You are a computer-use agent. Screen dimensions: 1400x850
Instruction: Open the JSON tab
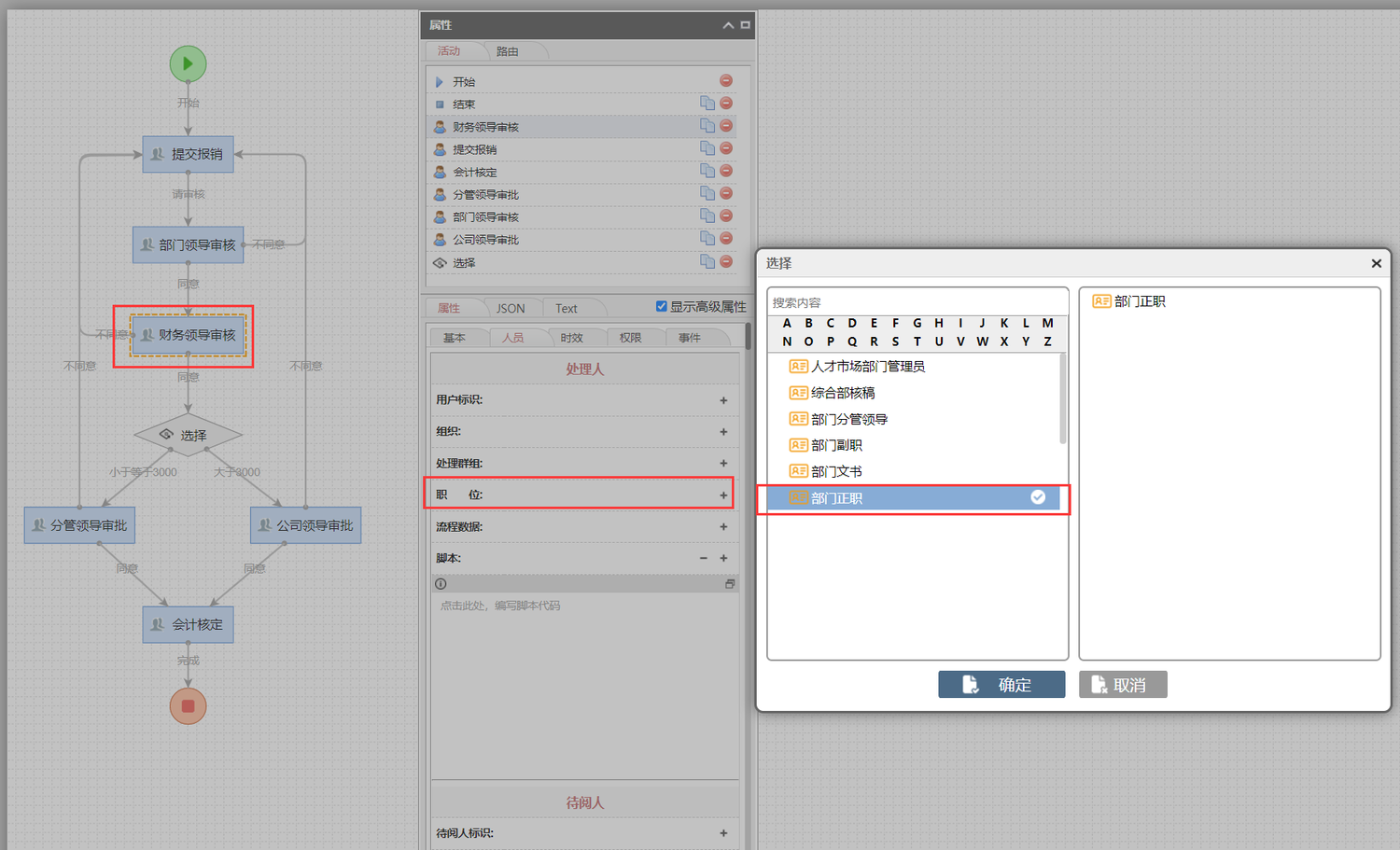tap(510, 309)
